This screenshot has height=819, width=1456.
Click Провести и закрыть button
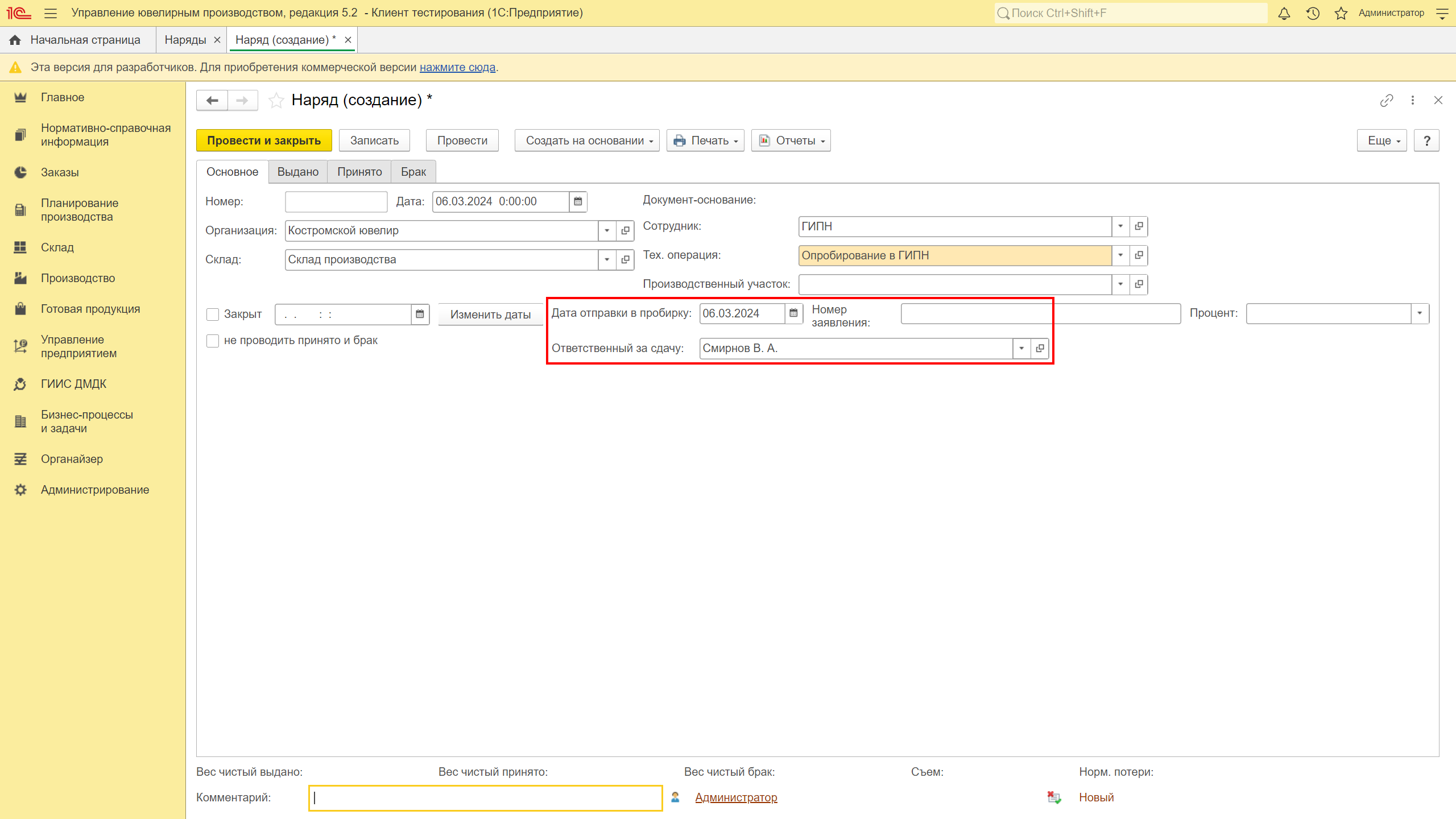click(264, 140)
